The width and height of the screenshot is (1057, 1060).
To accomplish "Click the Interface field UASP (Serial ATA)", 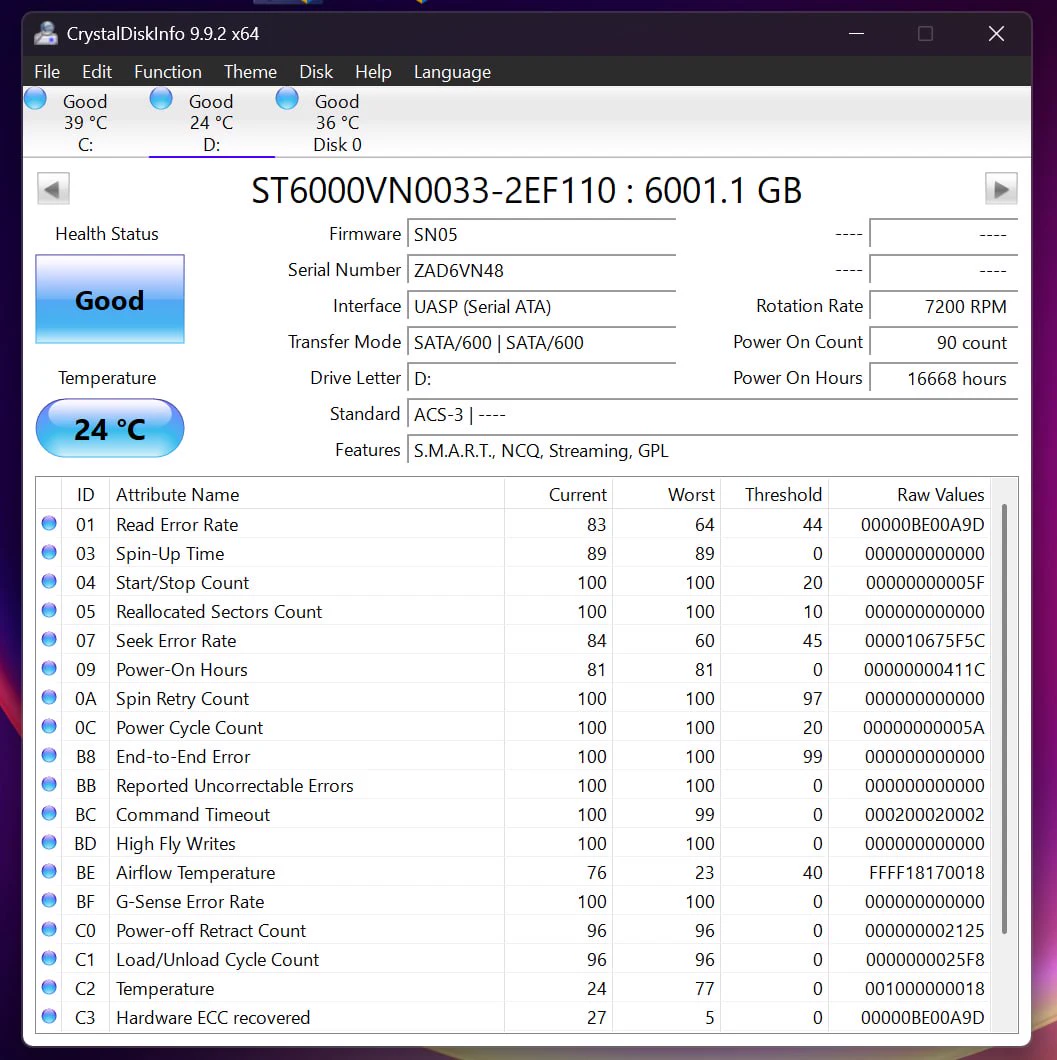I will point(541,306).
